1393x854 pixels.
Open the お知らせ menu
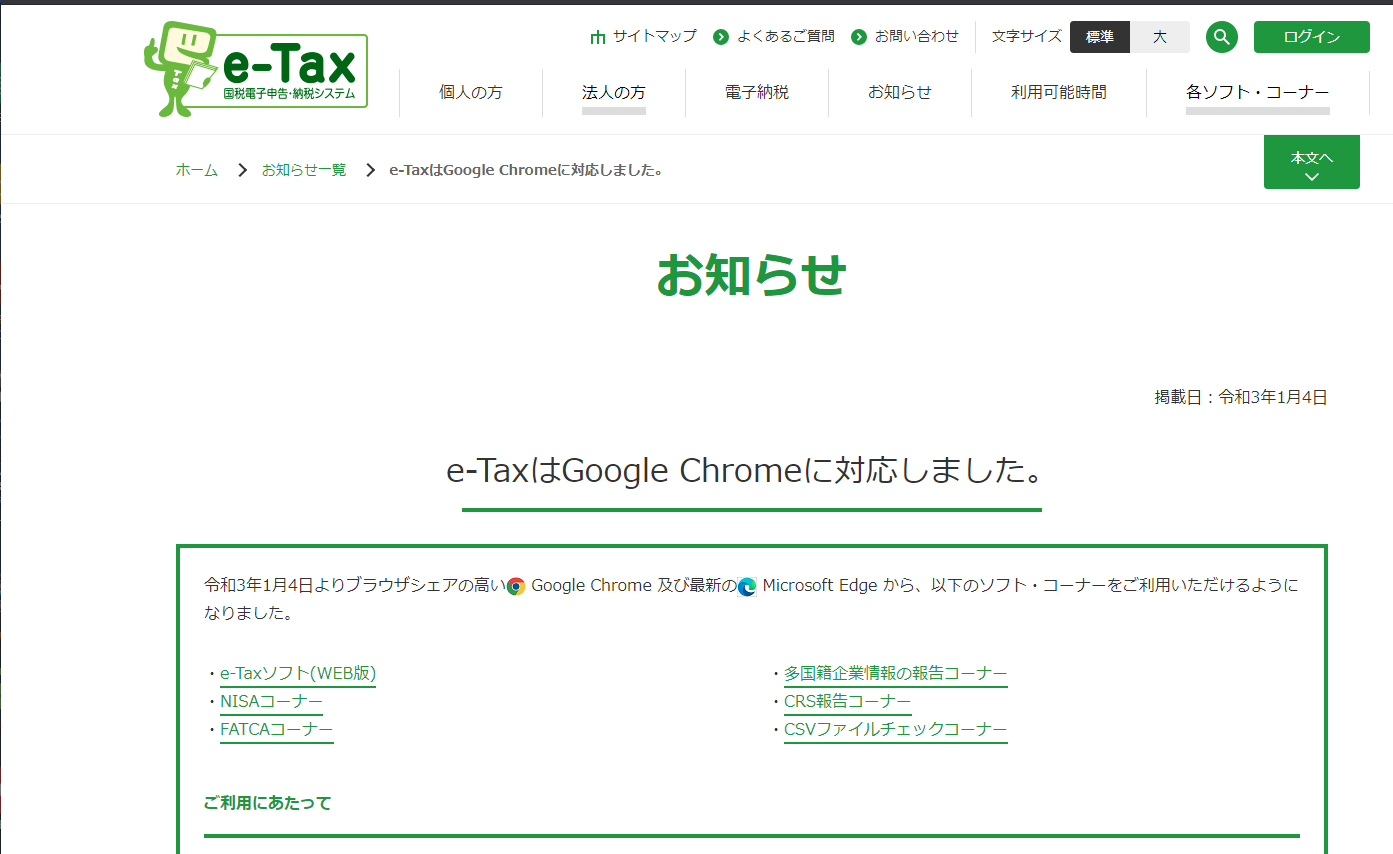900,93
